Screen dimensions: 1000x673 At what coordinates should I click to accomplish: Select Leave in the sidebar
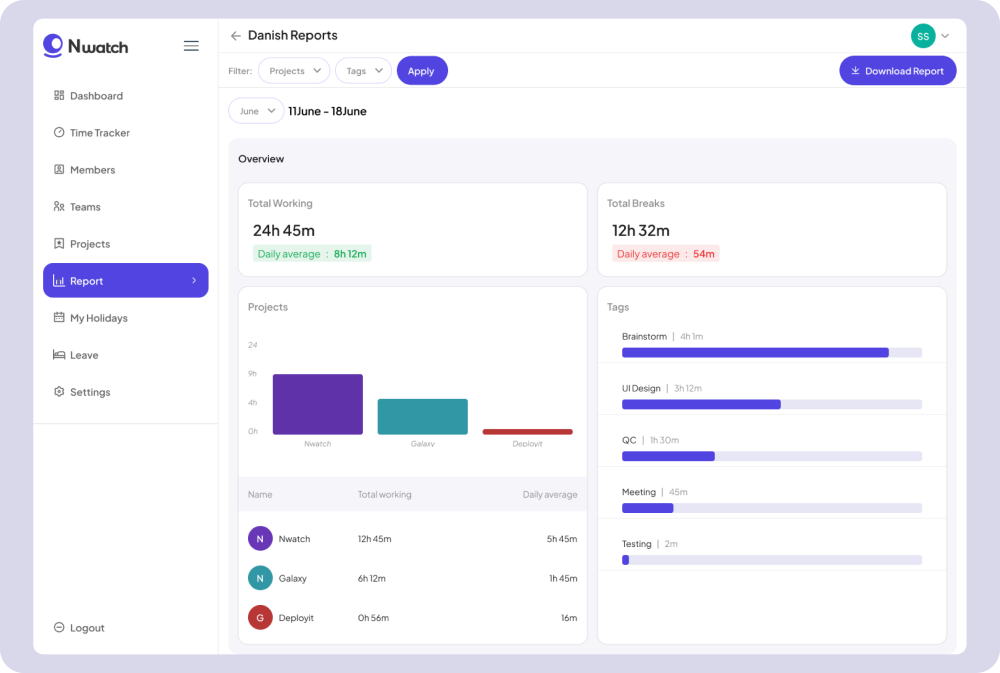(84, 355)
